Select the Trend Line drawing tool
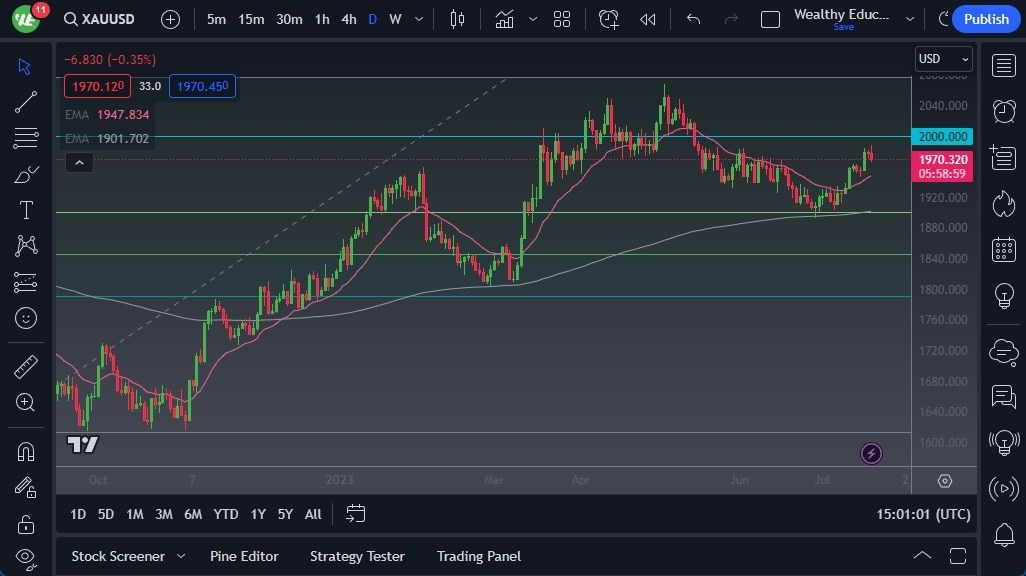This screenshot has height=576, width=1026. pos(25,102)
